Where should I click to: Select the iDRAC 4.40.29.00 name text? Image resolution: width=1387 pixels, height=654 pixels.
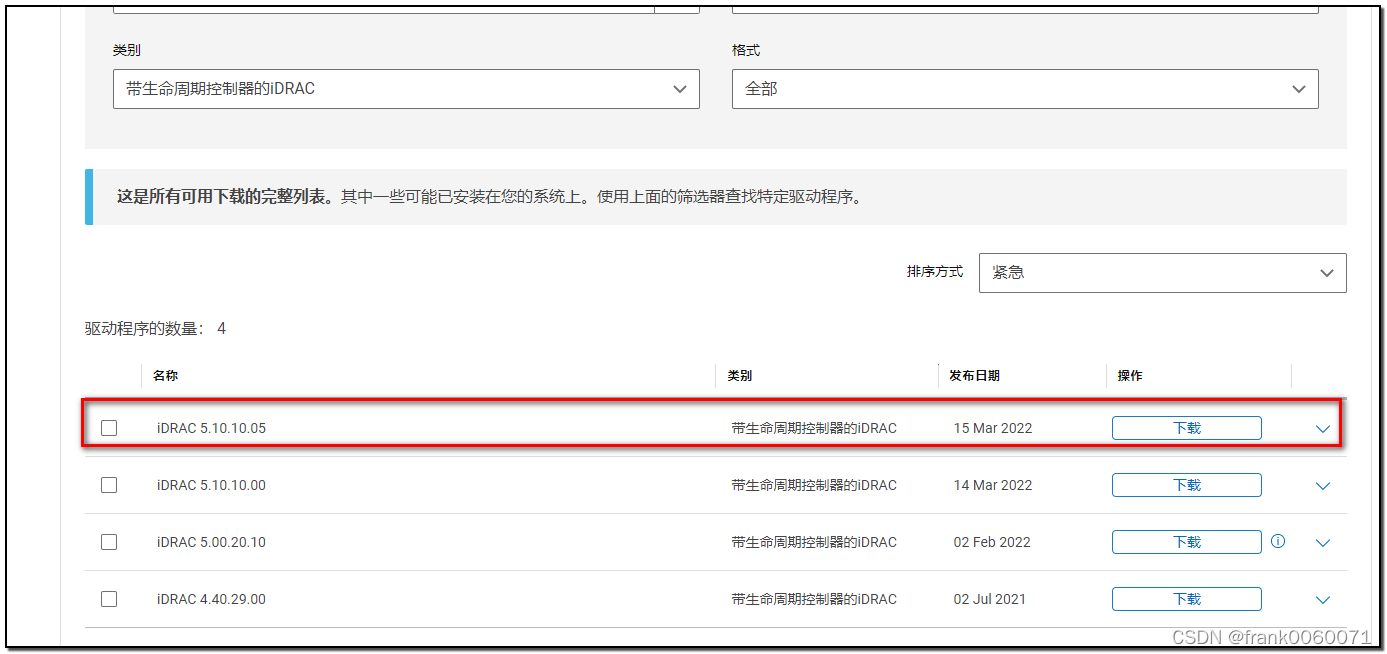(x=211, y=599)
